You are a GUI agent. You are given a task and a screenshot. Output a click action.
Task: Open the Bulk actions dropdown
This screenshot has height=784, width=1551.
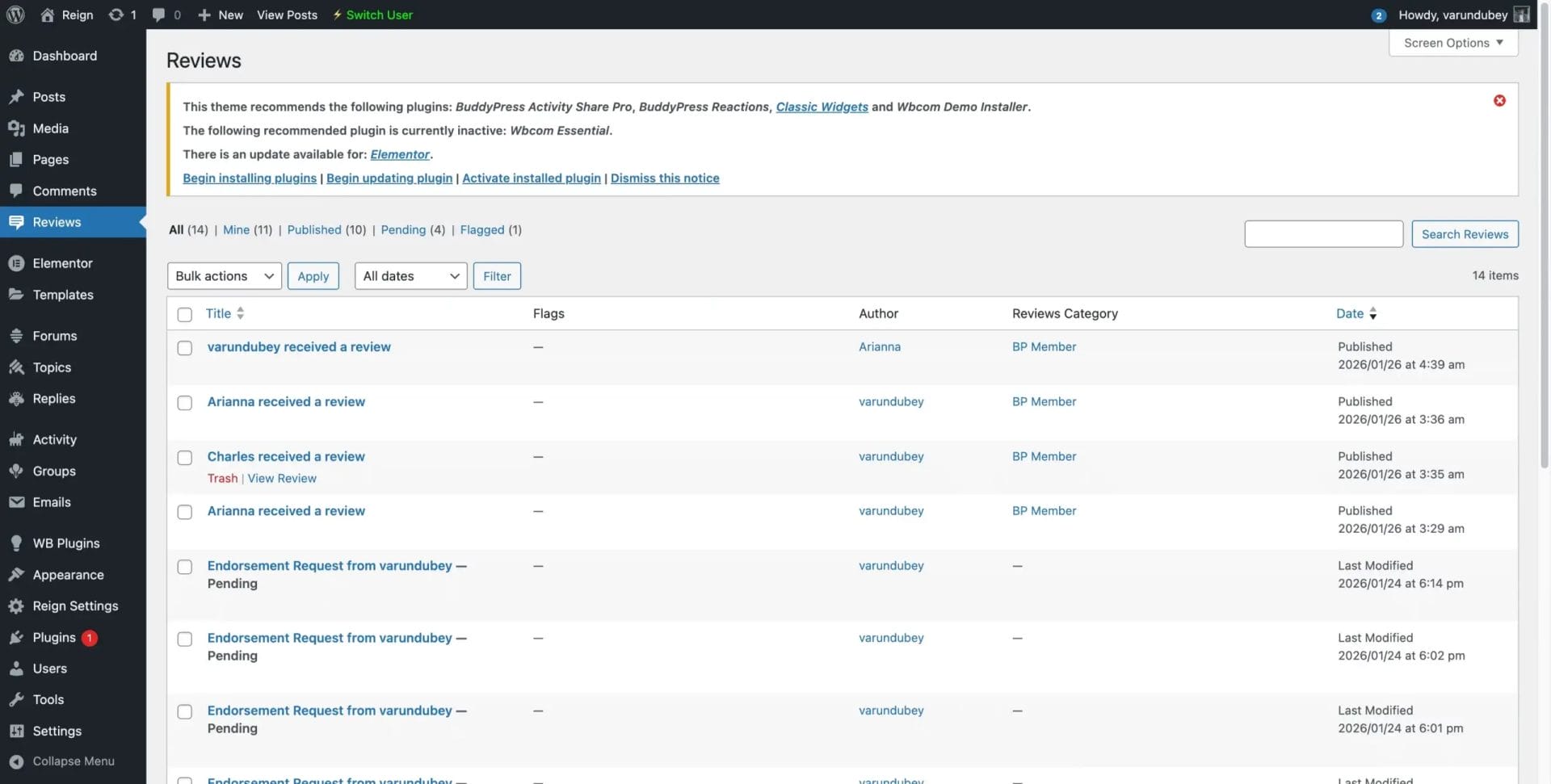224,275
